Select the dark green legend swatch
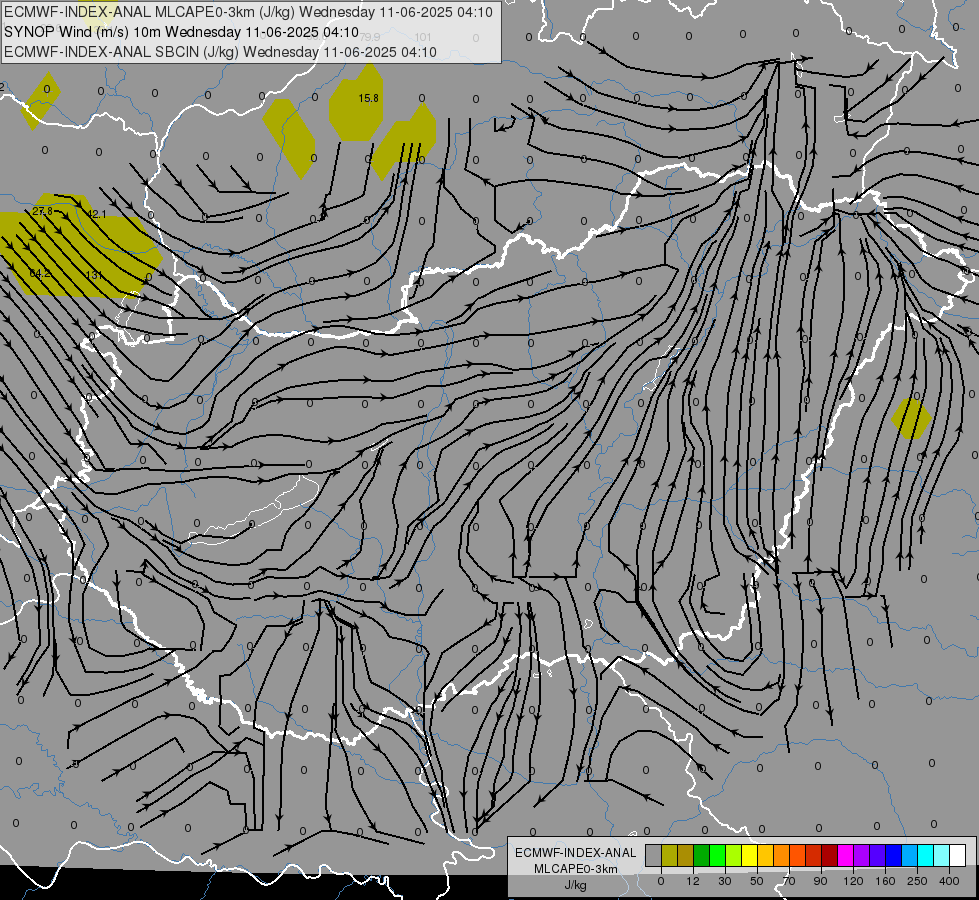 (x=702, y=856)
